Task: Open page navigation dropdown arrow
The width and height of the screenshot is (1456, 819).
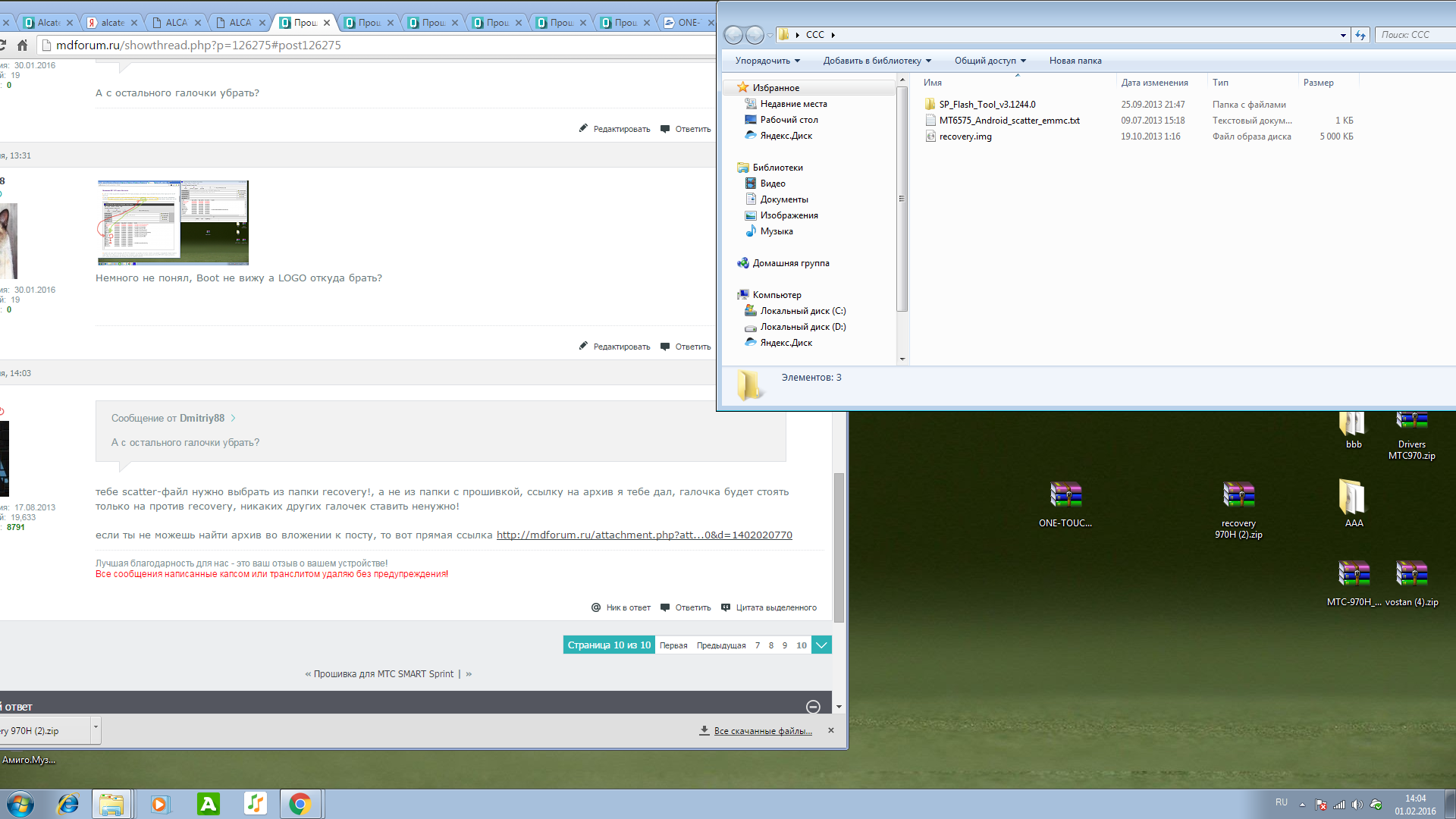Action: pyautogui.click(x=821, y=645)
